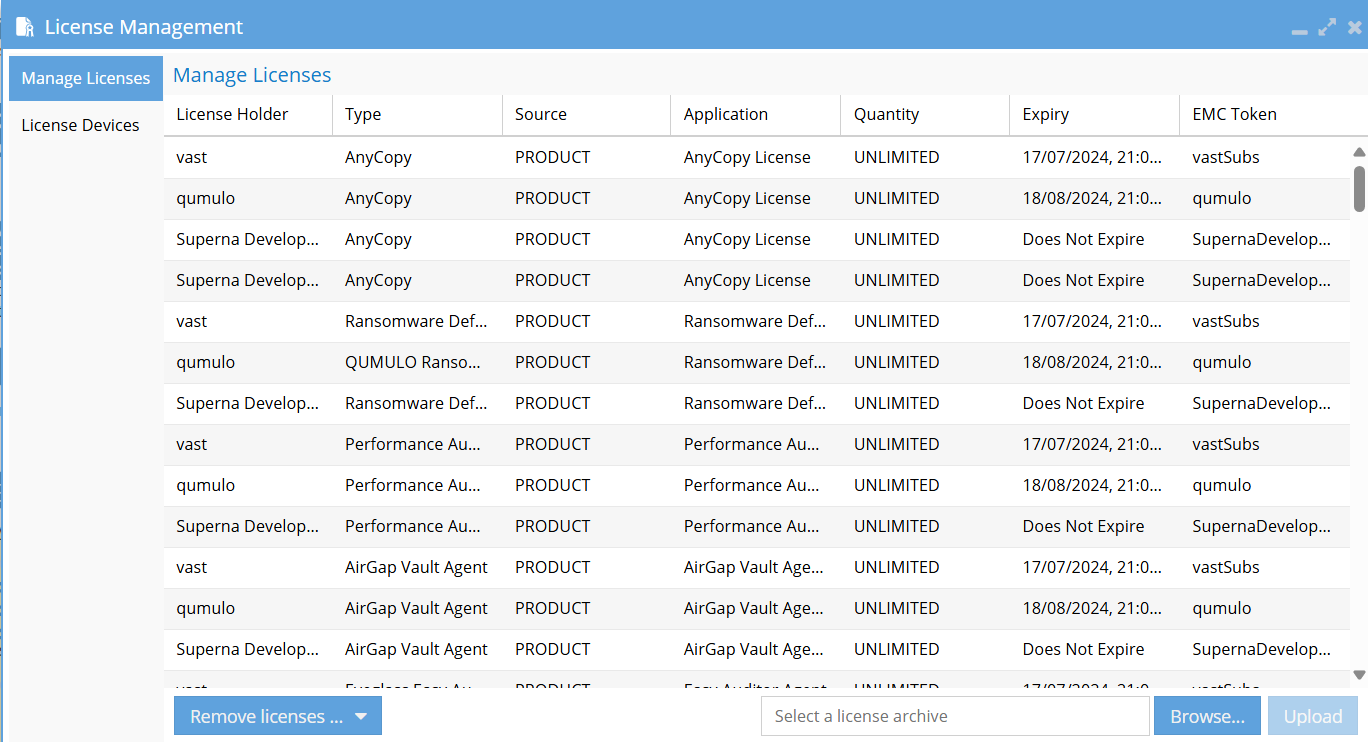Viewport: 1368px width, 742px height.
Task: Click the 'Ransomware Def...' Type cell in the vast row
Action: point(416,321)
